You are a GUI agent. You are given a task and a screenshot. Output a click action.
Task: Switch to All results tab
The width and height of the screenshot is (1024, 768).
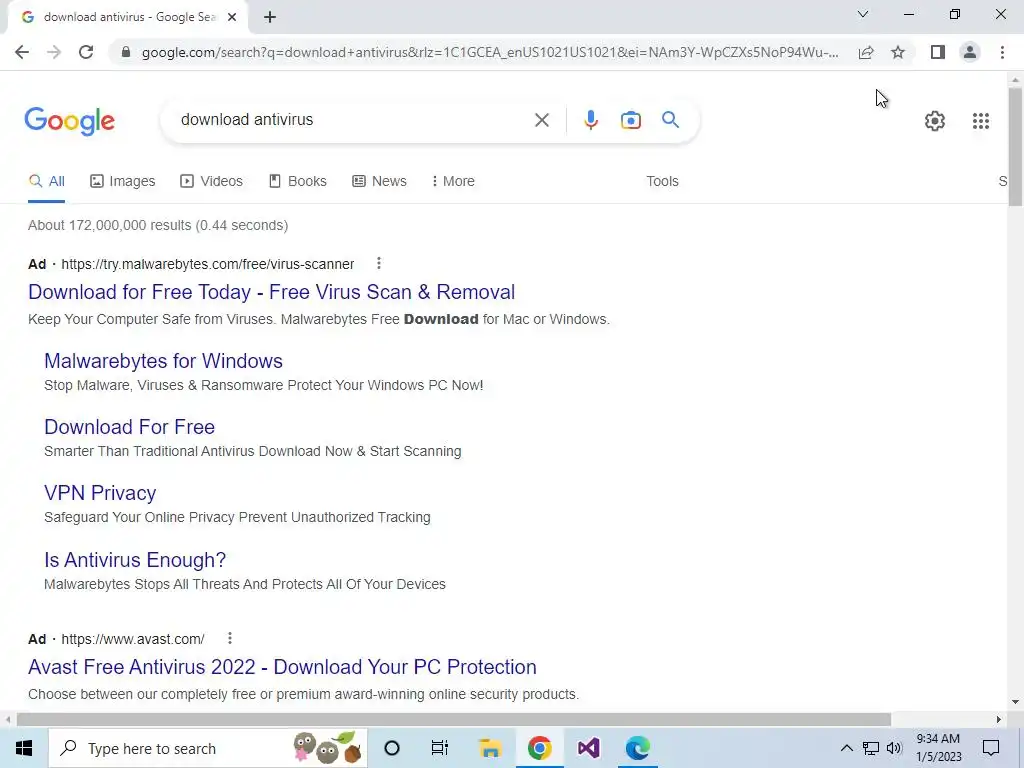coord(47,181)
